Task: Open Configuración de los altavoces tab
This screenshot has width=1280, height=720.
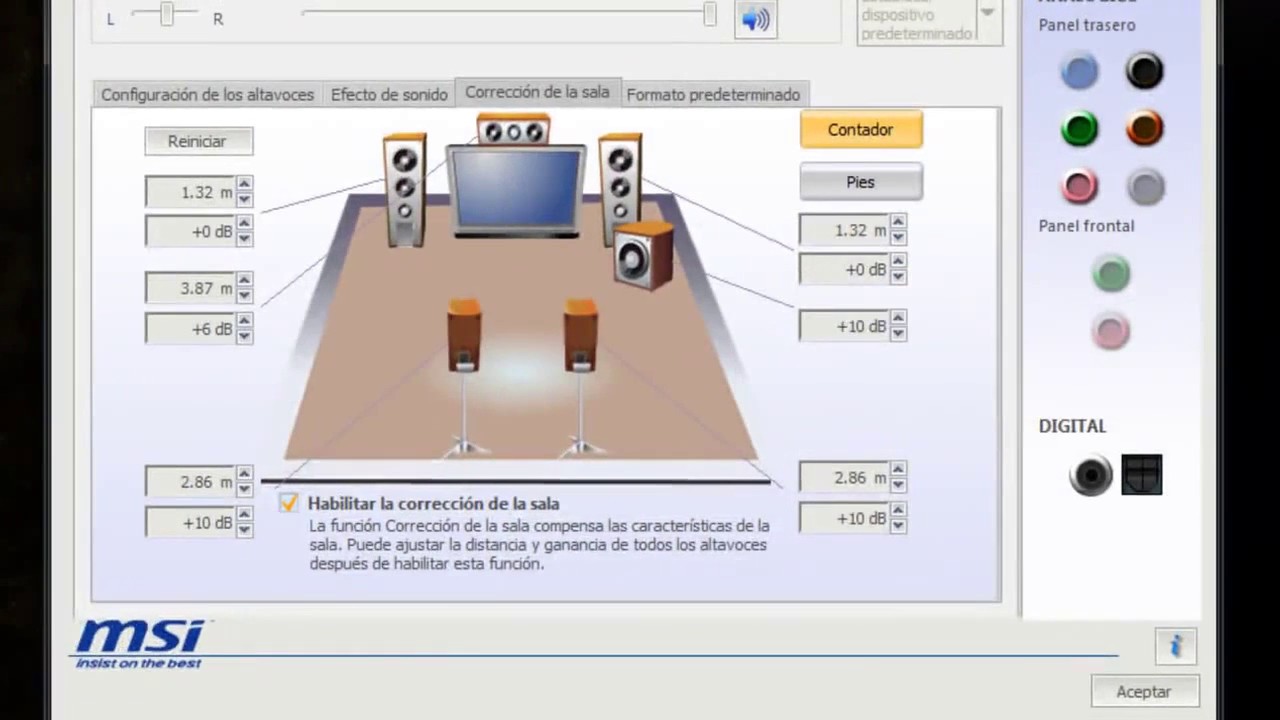Action: pyautogui.click(x=207, y=94)
